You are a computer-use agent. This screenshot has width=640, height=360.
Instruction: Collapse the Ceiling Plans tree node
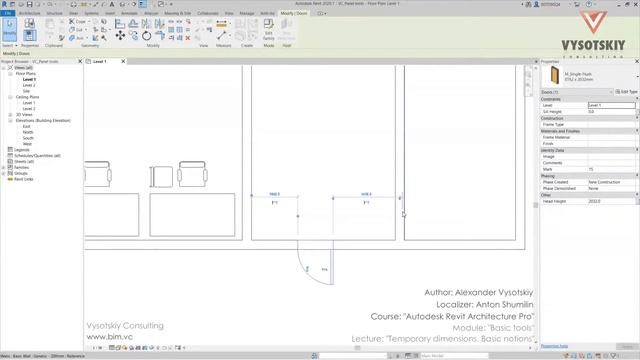[x=10, y=97]
